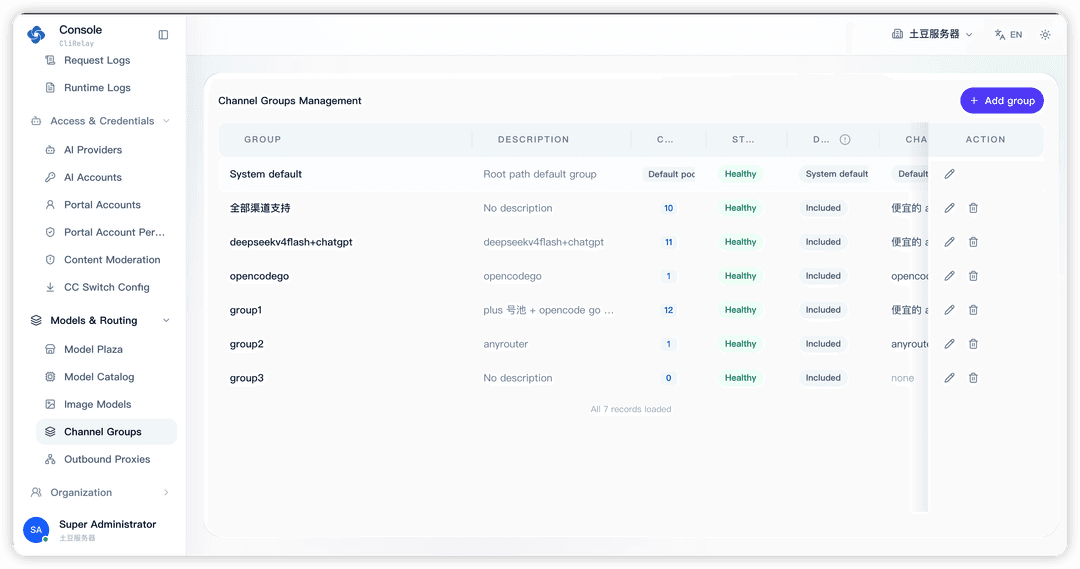
Task: Edit the deepseekv4flash+chatgpt group
Action: coord(949,242)
